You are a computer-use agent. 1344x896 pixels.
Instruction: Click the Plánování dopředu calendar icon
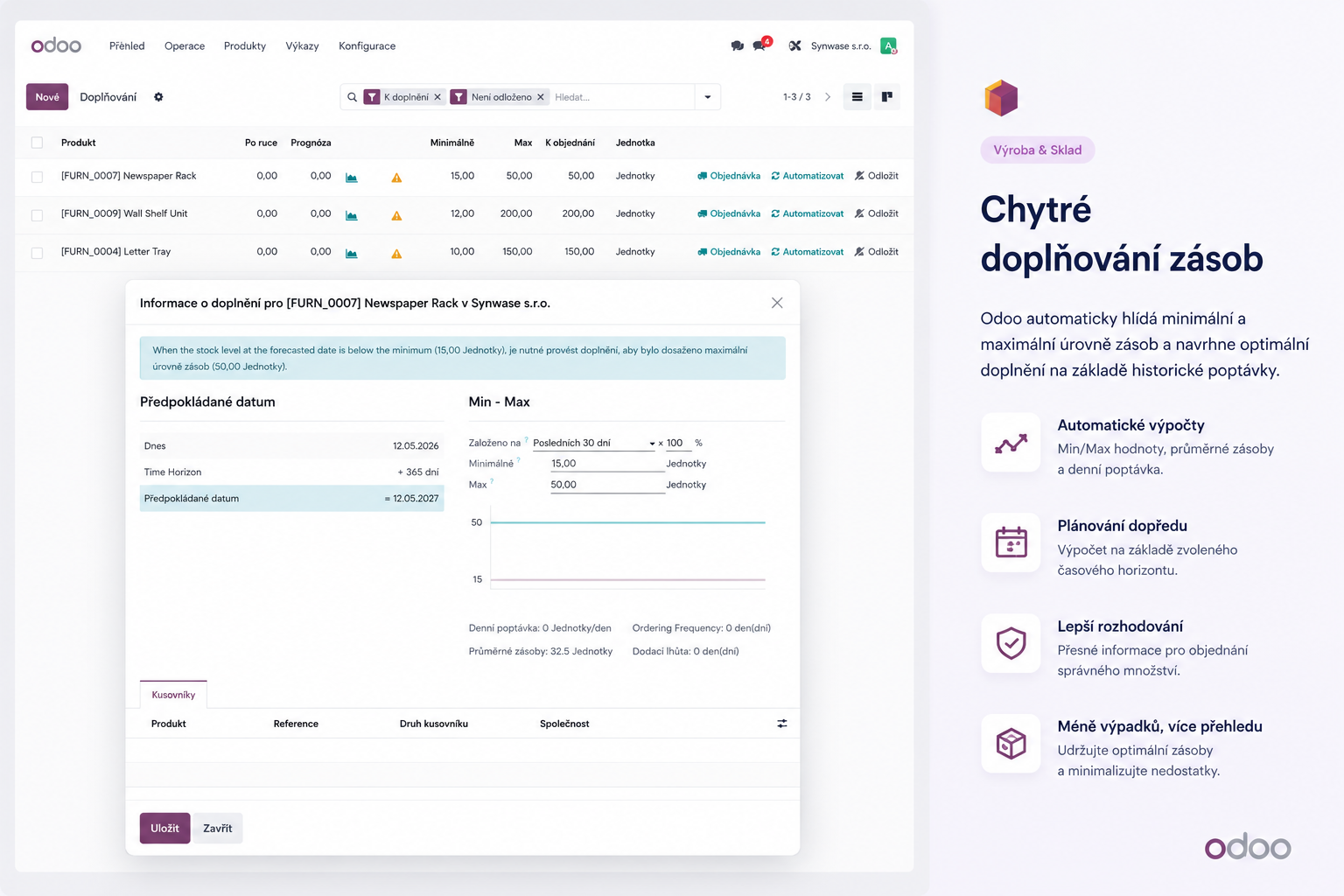point(1011,542)
